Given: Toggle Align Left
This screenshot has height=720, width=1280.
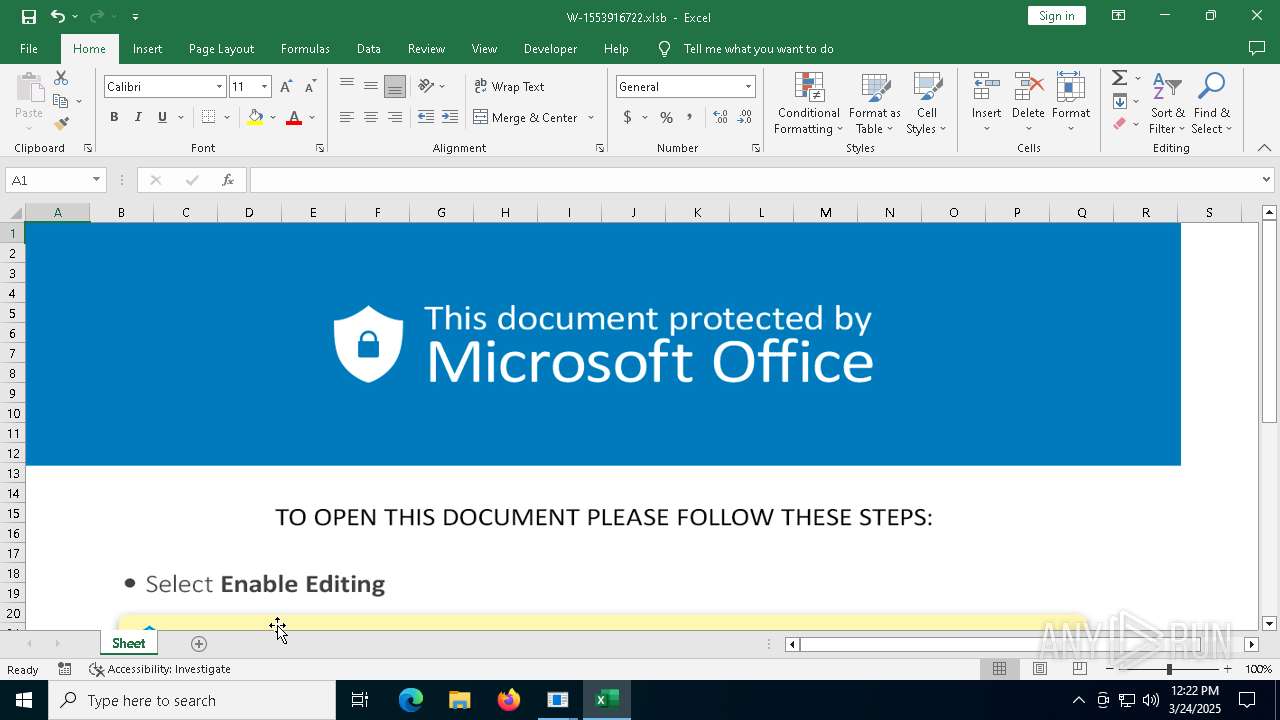Looking at the screenshot, I should point(347,117).
